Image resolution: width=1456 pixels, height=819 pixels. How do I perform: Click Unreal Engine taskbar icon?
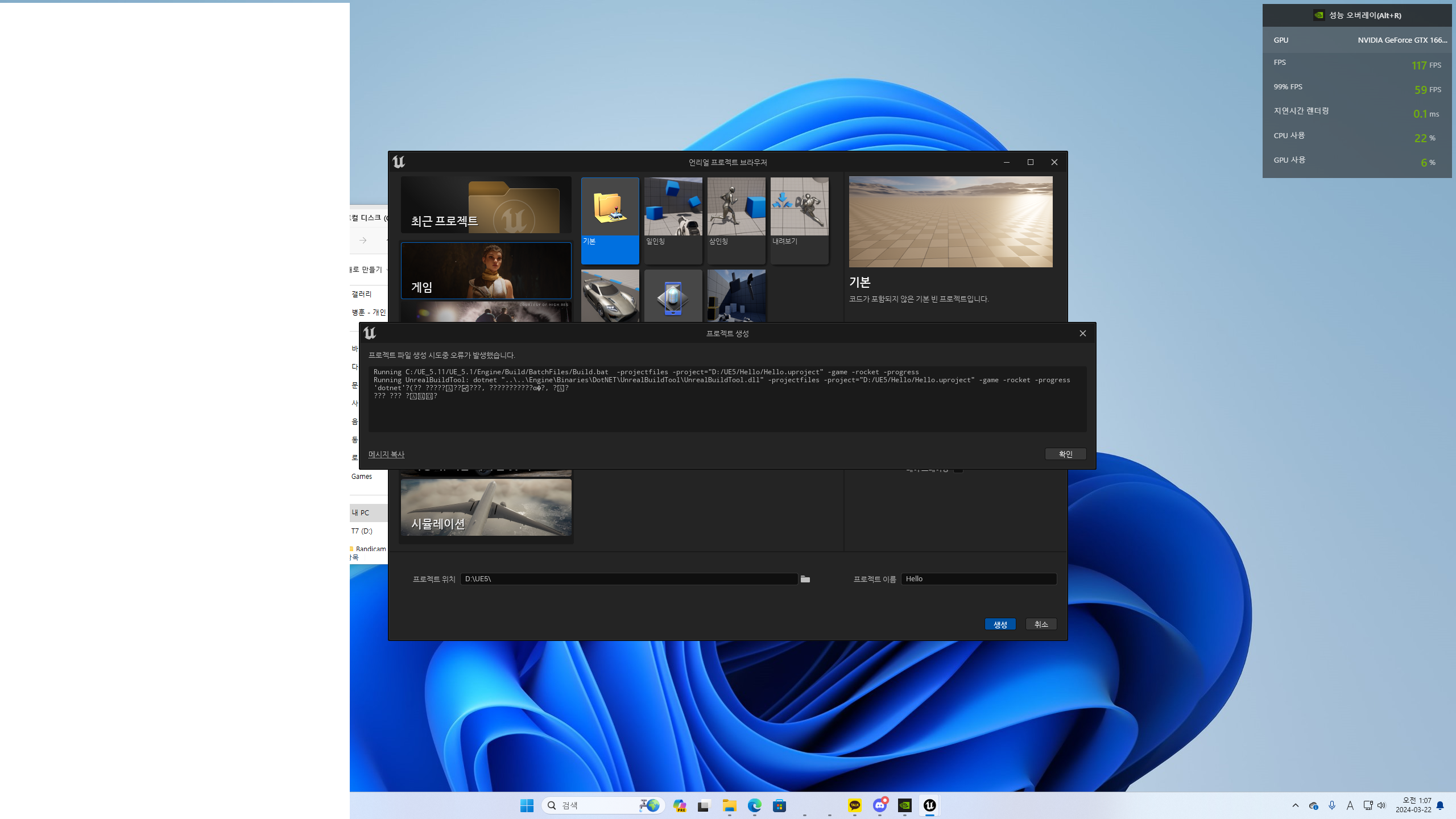[929, 805]
